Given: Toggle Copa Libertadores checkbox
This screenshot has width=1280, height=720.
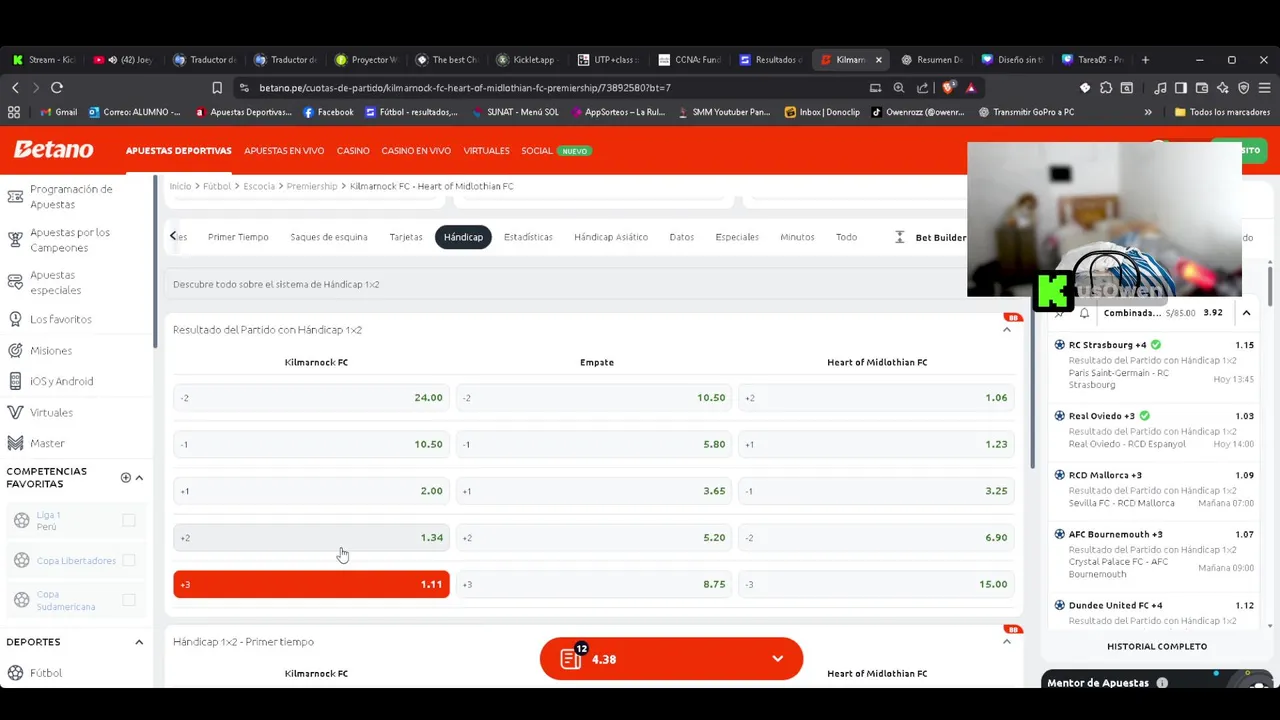Looking at the screenshot, I should [129, 560].
